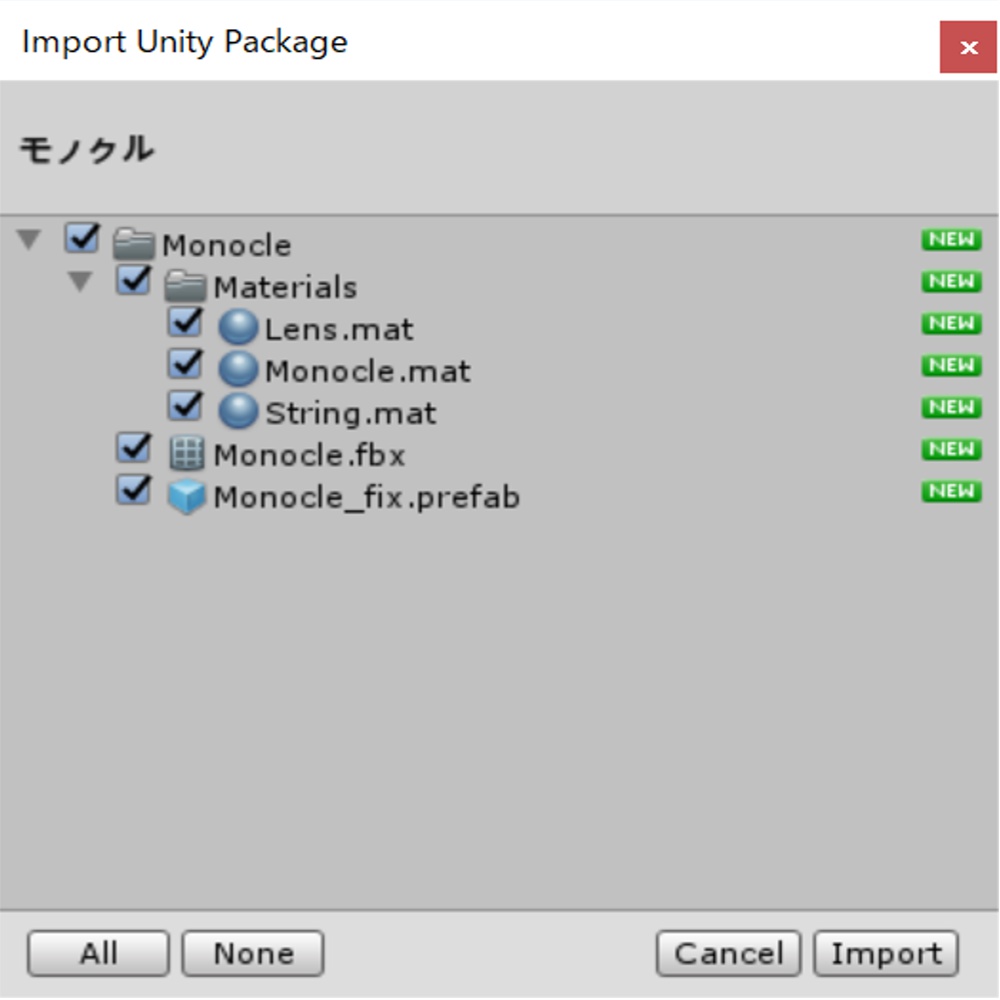The image size is (1000, 1000).
Task: Collapse the Monocle root folder arrow
Action: pos(30,240)
